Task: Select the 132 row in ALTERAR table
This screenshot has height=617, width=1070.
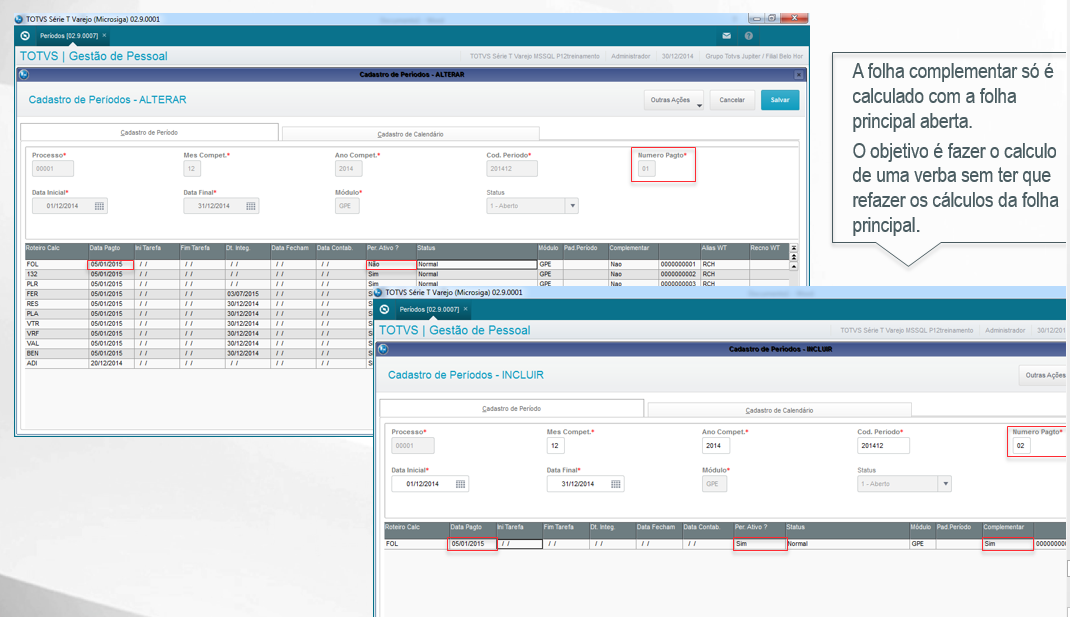Action: click(x=407, y=274)
